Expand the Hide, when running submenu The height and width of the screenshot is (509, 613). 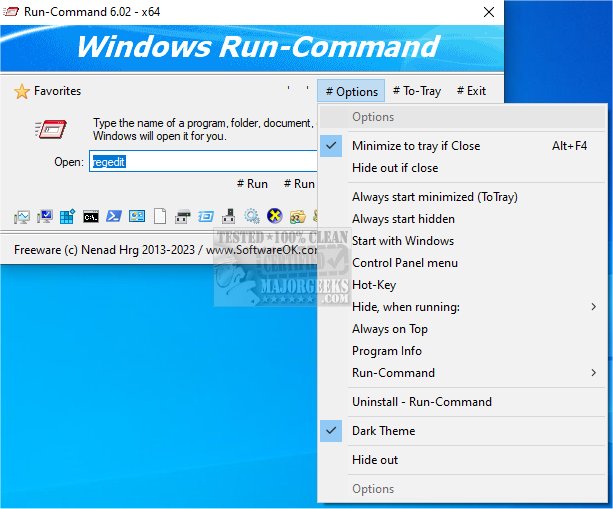pyautogui.click(x=405, y=307)
